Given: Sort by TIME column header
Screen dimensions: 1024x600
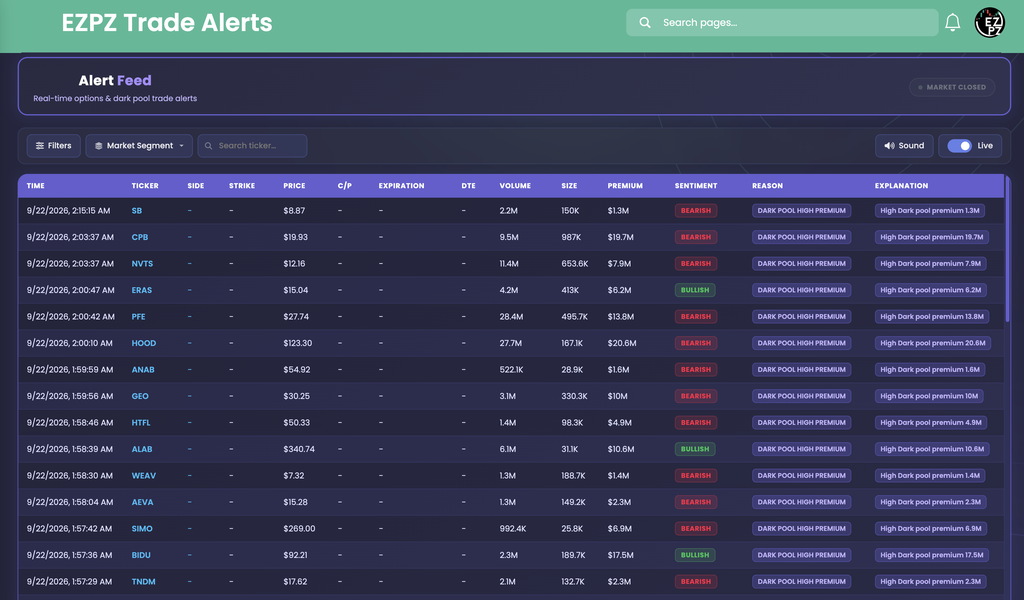Looking at the screenshot, I should (36, 186).
